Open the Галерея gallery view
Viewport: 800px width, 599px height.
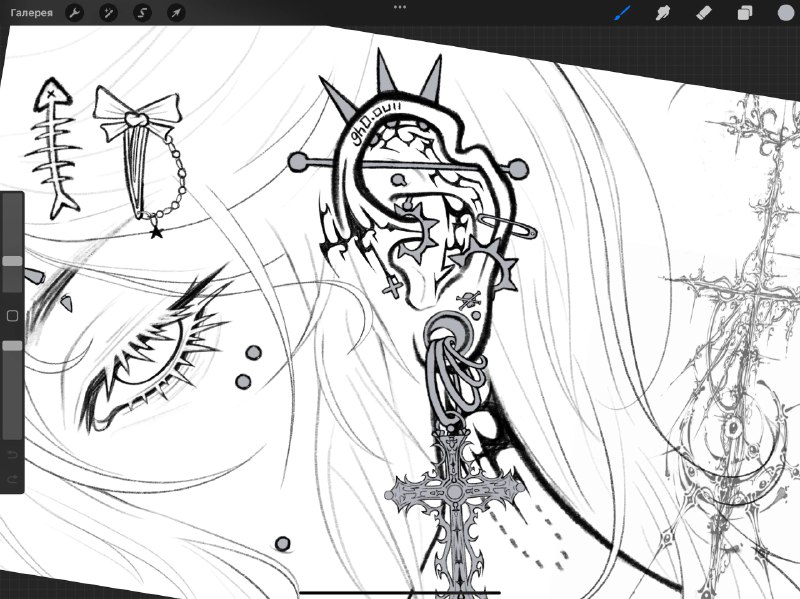(32, 13)
